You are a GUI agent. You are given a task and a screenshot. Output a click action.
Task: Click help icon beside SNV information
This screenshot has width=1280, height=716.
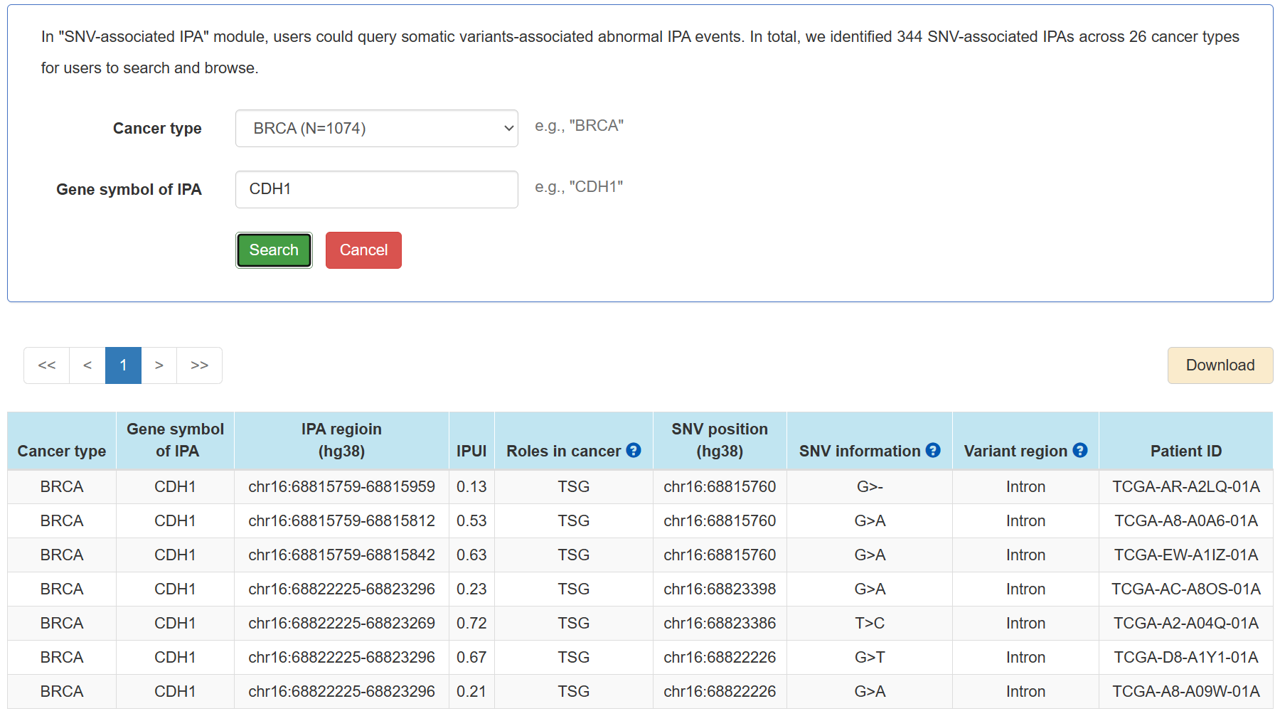tap(933, 451)
